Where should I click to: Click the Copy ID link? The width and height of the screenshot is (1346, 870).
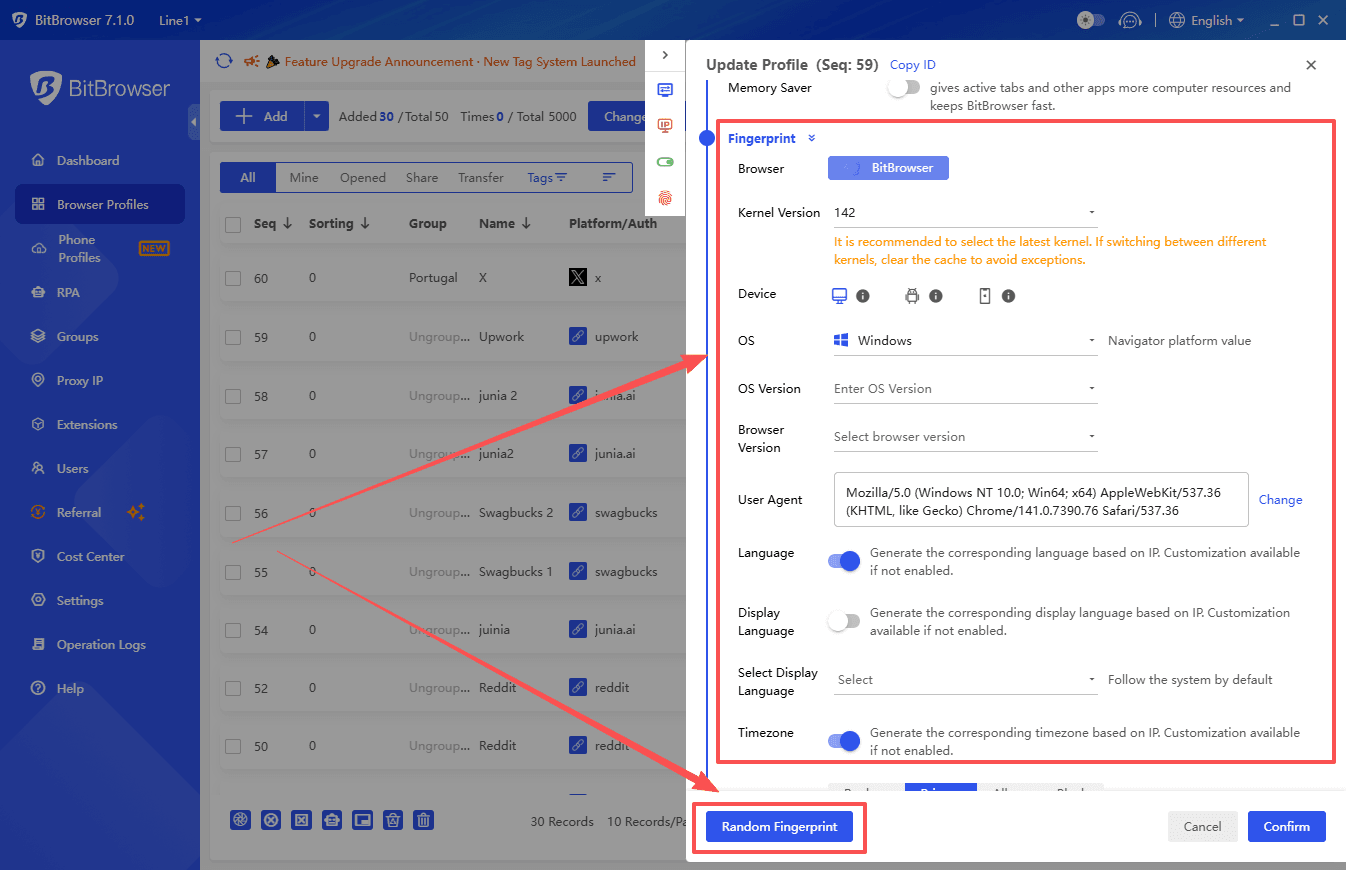912,65
